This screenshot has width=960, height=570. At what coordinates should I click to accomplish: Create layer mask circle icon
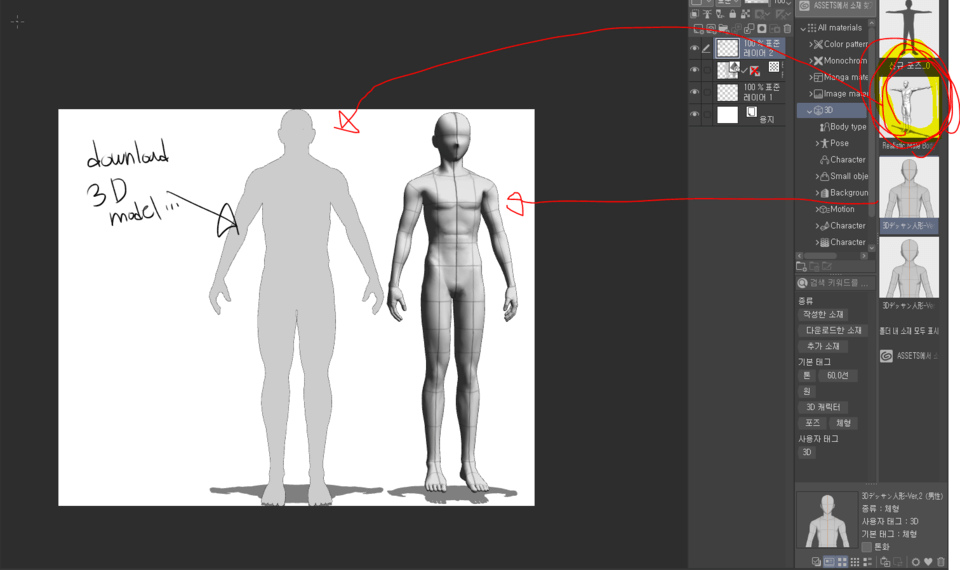click(x=762, y=29)
